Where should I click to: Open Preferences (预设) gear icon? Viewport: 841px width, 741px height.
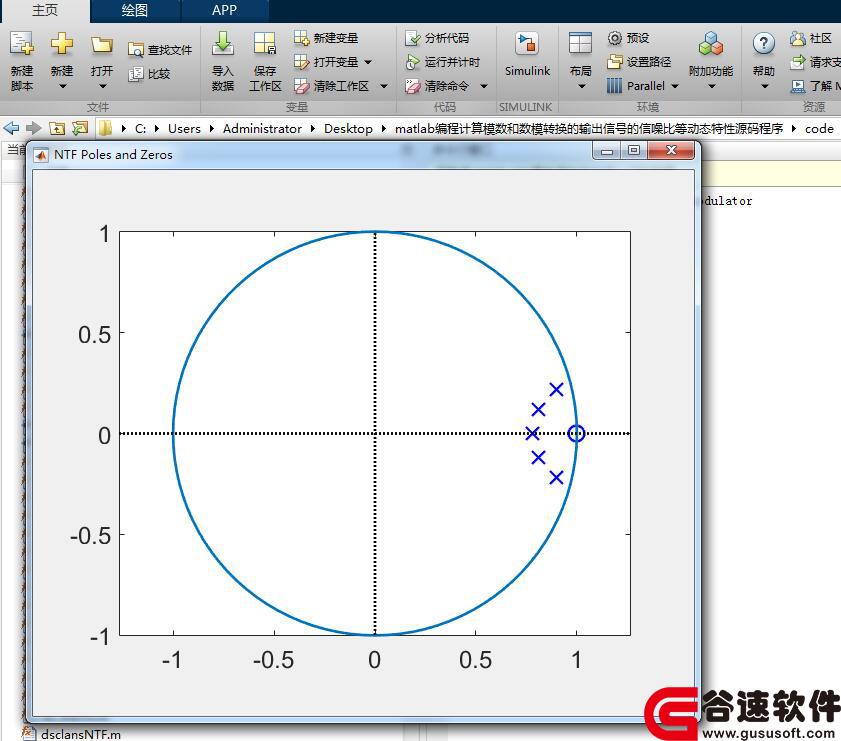pyautogui.click(x=615, y=38)
